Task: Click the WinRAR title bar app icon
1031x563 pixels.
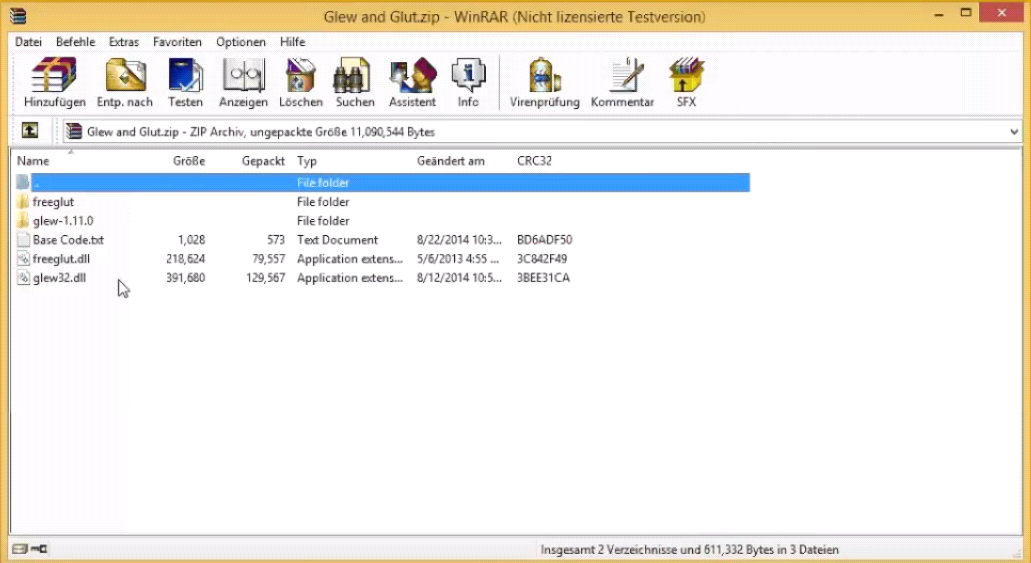Action: [17, 15]
